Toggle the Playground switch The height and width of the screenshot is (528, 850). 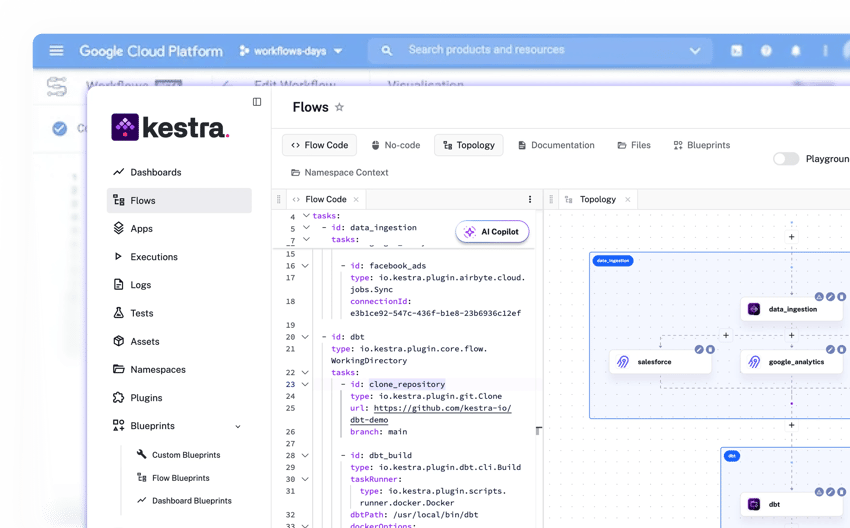coord(786,159)
